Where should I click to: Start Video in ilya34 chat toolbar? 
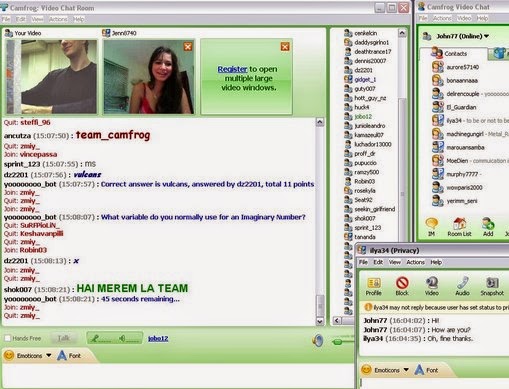click(432, 286)
